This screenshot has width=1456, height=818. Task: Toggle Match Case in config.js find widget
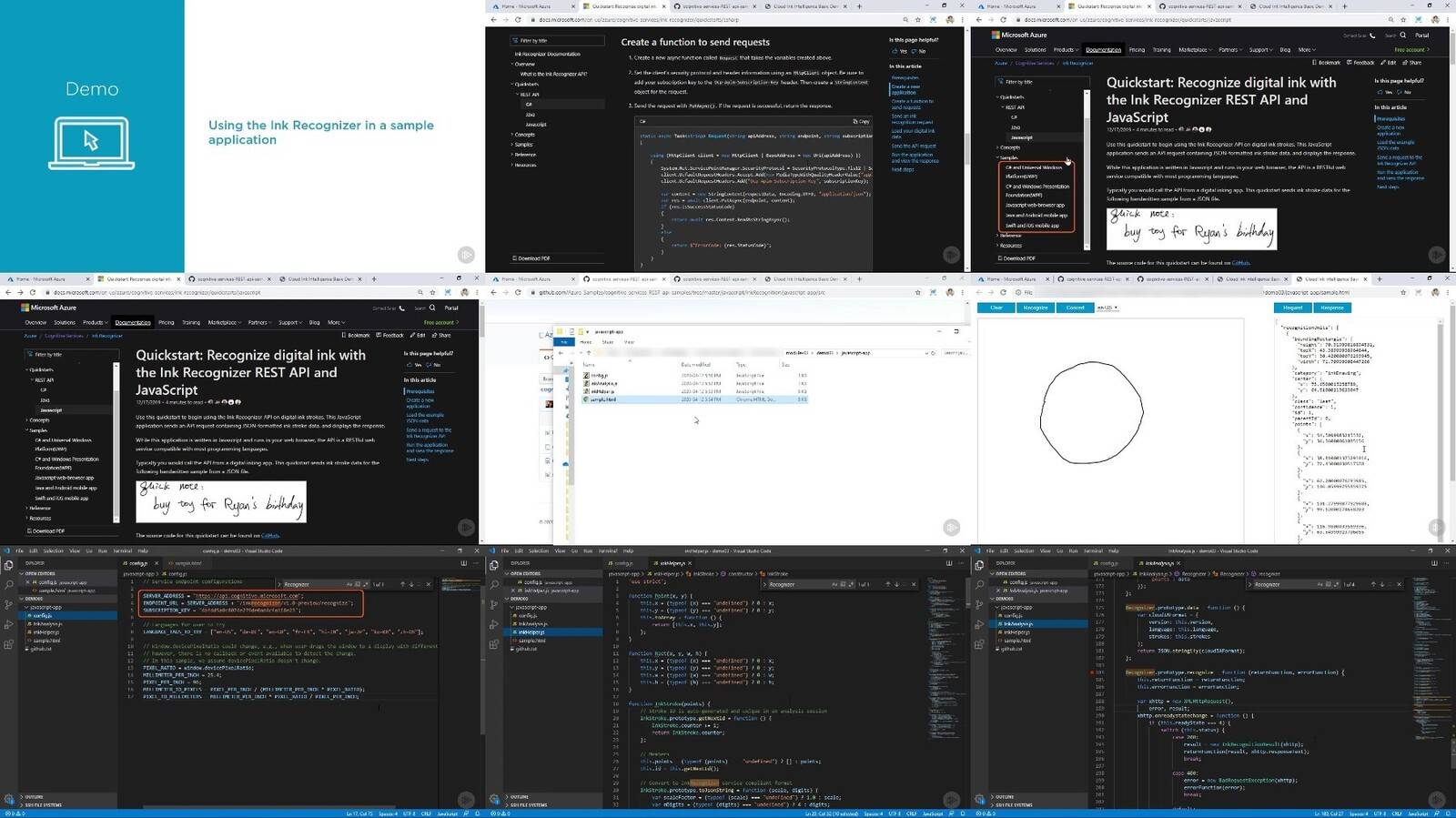(349, 584)
